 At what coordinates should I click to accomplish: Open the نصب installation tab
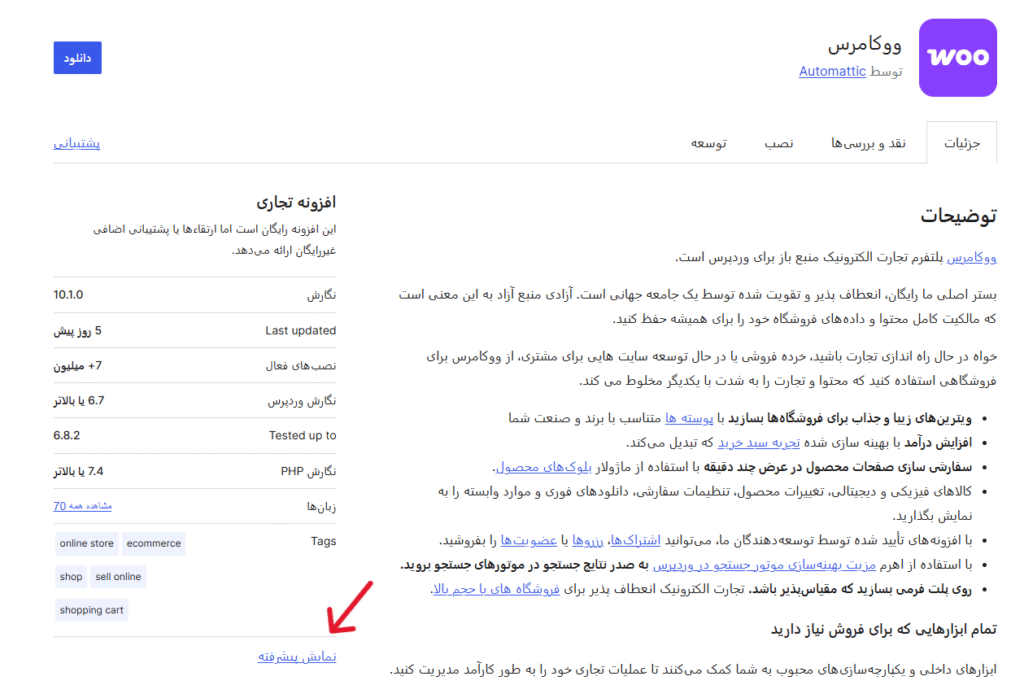(x=778, y=143)
